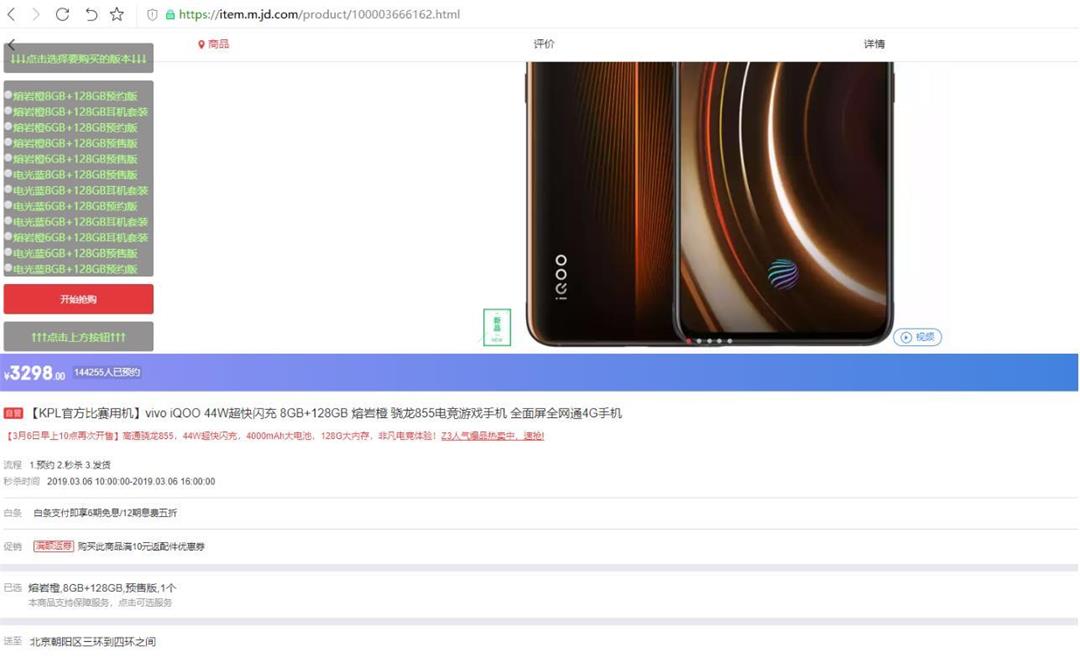Click the green 新品 NEW badge

(497, 327)
